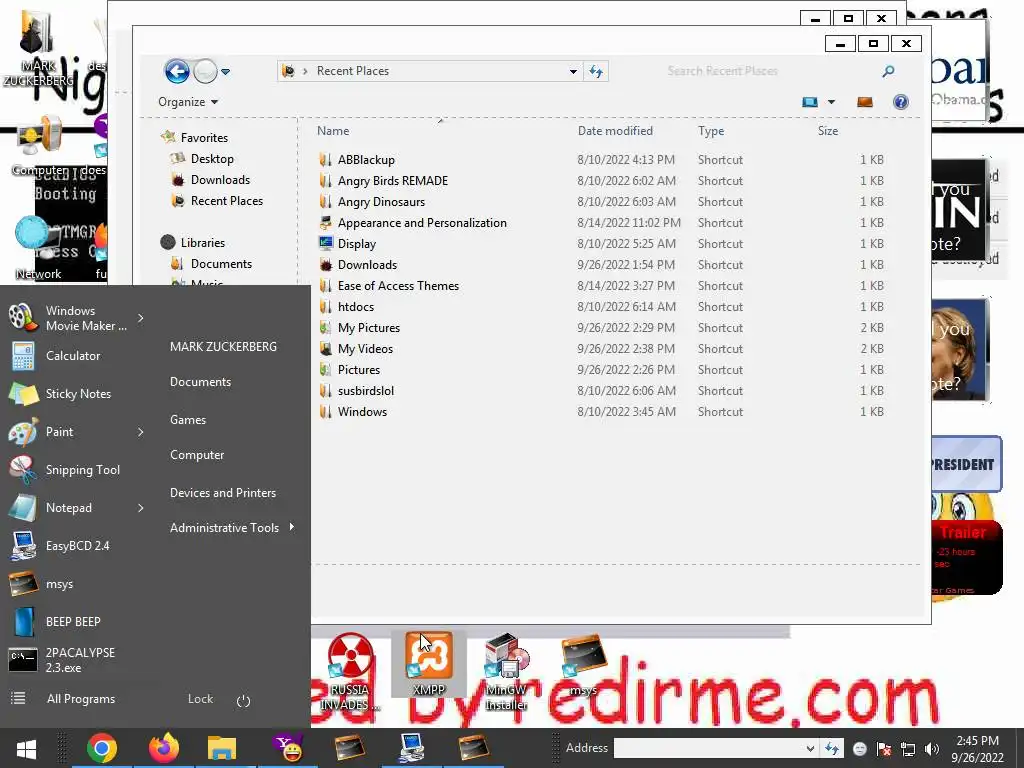Open Devices and Printers
The image size is (1024, 768).
223,493
